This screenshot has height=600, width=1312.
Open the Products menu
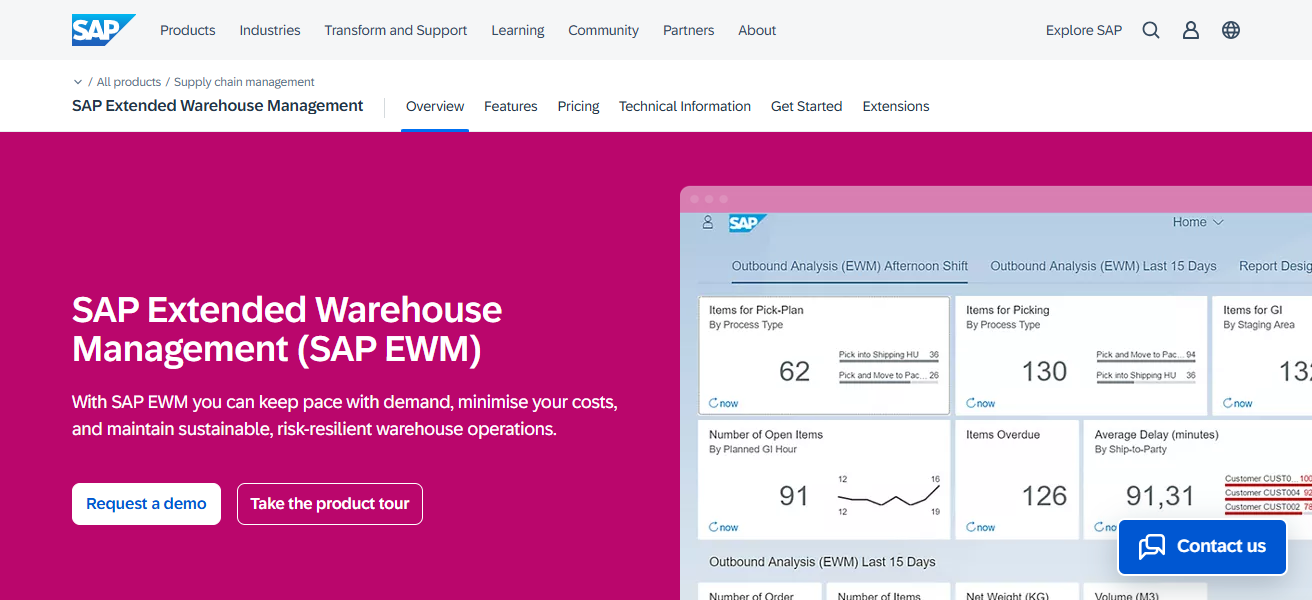pyautogui.click(x=188, y=30)
